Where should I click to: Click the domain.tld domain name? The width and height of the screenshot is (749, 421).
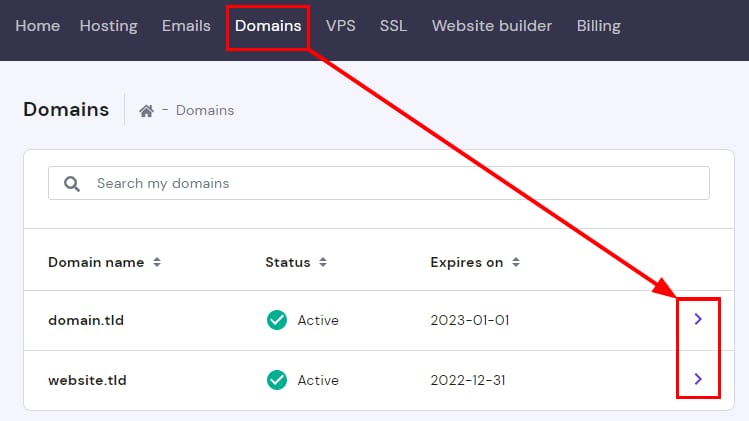86,321
